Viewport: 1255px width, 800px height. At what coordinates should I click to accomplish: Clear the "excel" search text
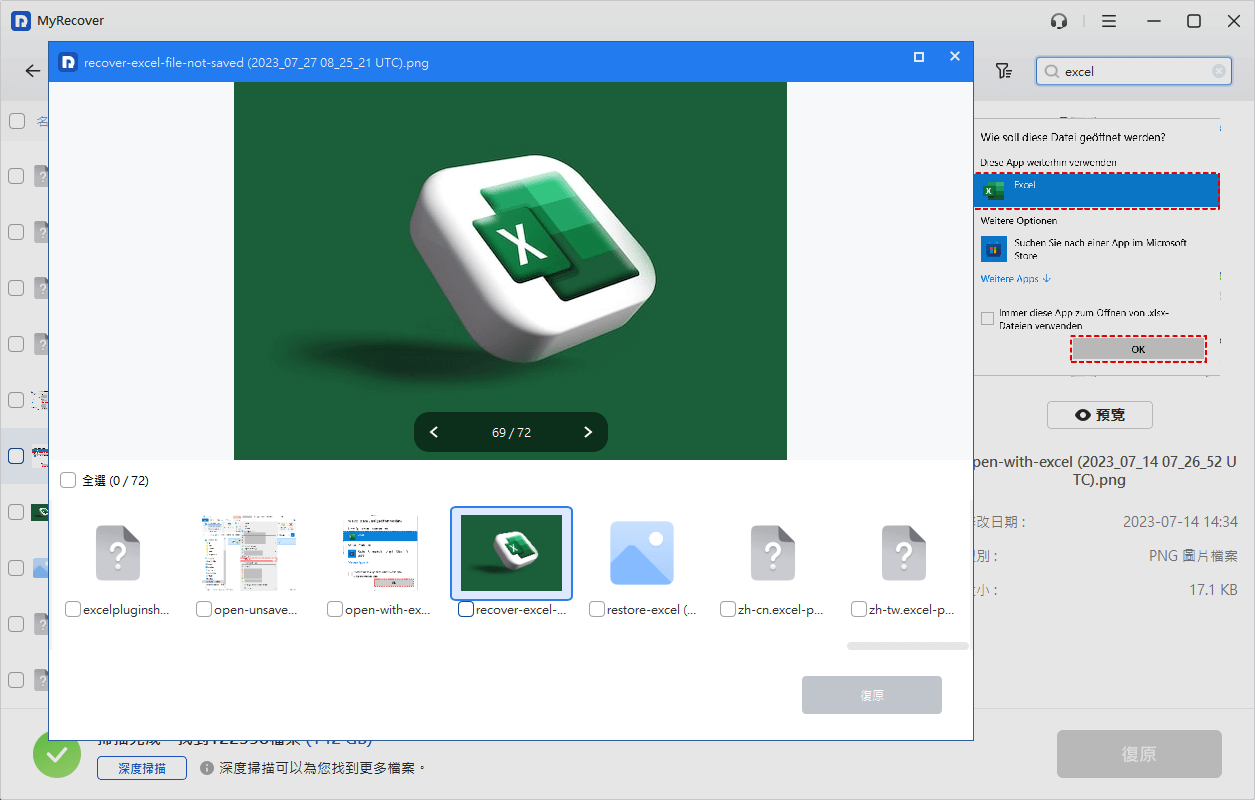tap(1219, 71)
